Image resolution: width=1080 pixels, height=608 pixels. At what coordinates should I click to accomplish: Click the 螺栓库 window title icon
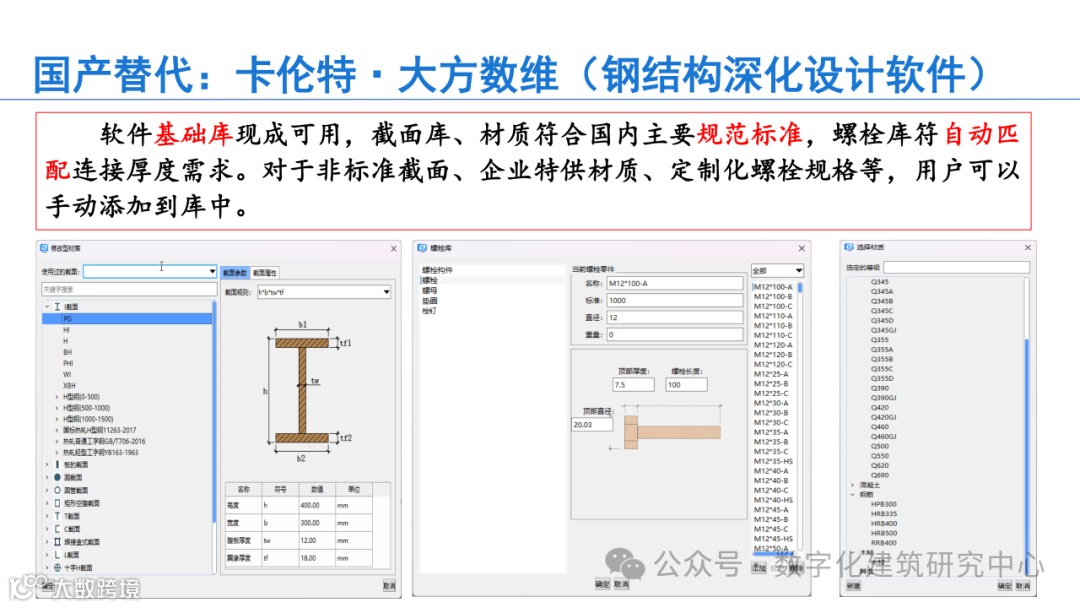[422, 248]
